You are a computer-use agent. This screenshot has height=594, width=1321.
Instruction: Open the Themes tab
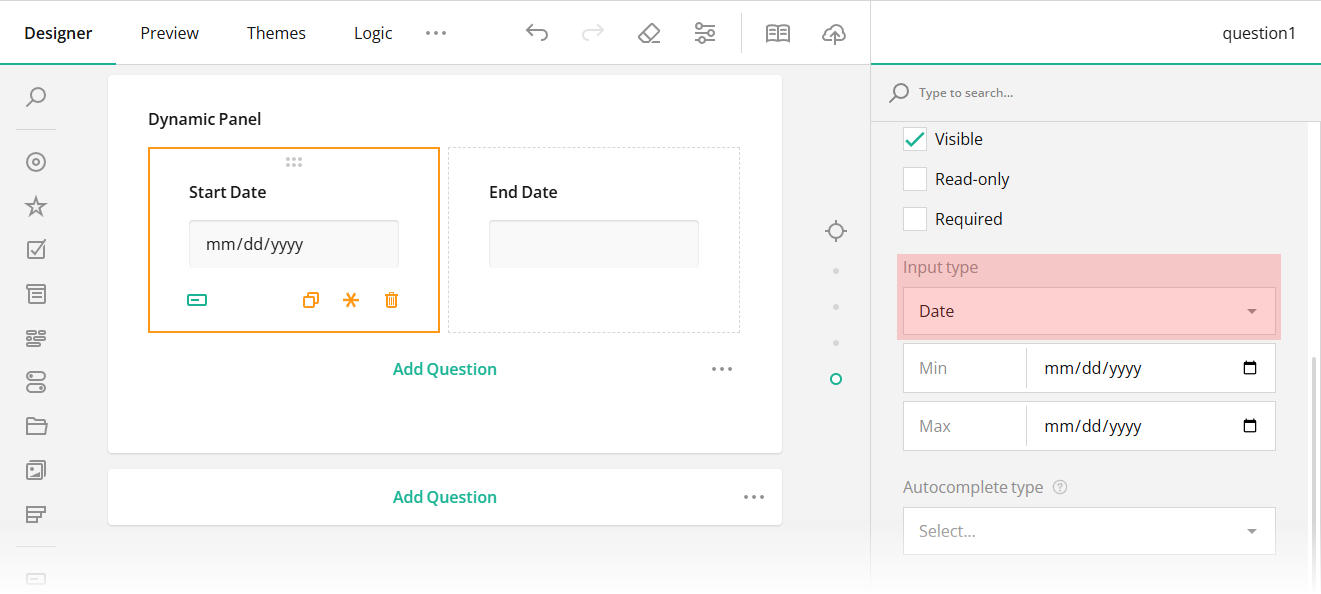pyautogui.click(x=276, y=33)
